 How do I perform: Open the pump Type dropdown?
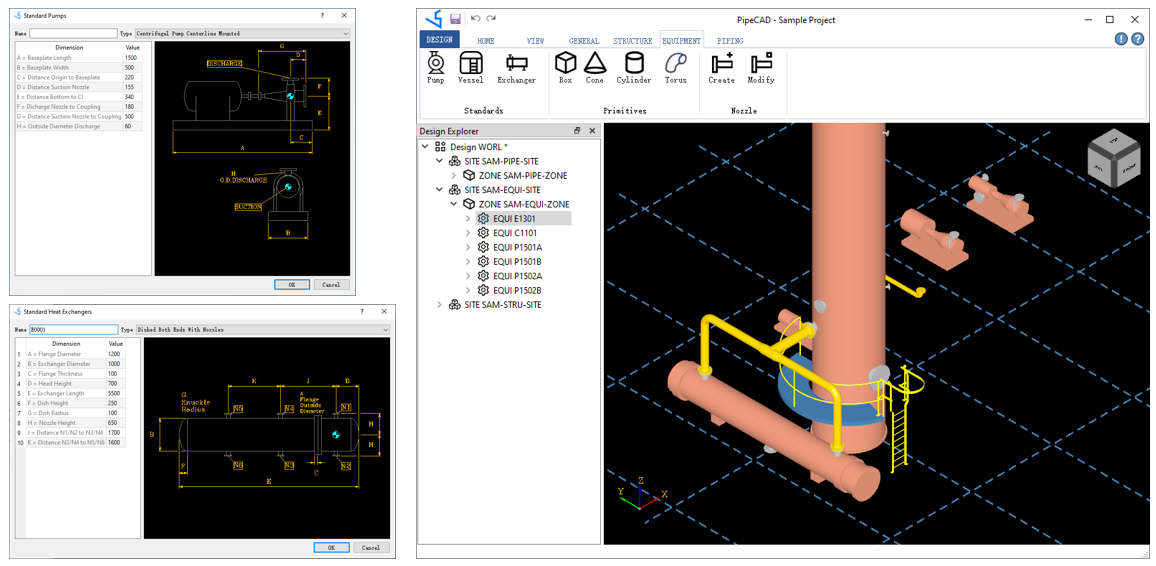point(345,34)
